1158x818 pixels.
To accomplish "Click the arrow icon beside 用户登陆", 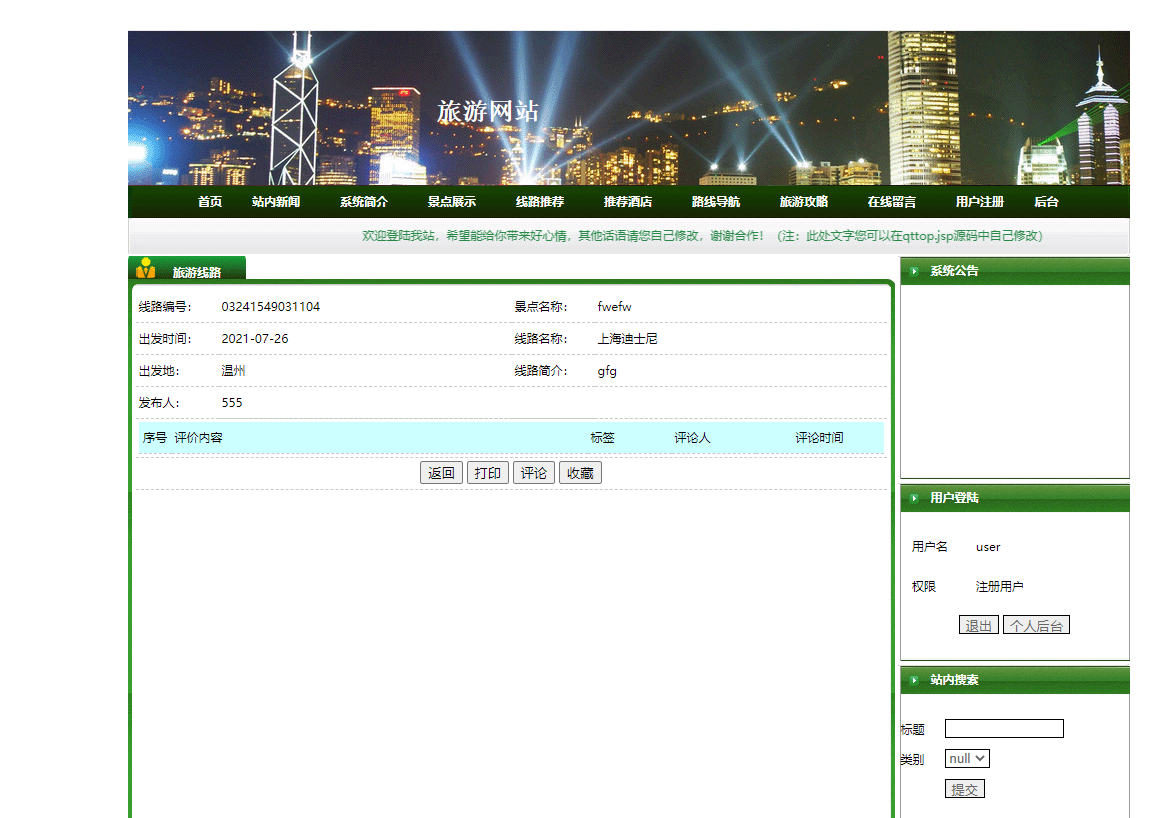I will pyautogui.click(x=913, y=497).
